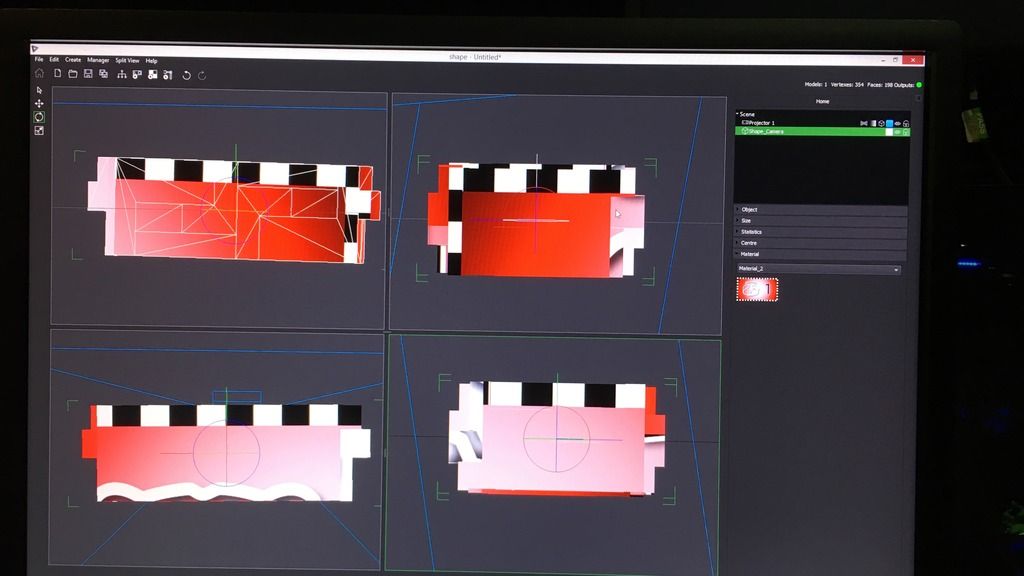Open the Split View menu
Viewport: 1024px width, 576px height.
[x=127, y=61]
